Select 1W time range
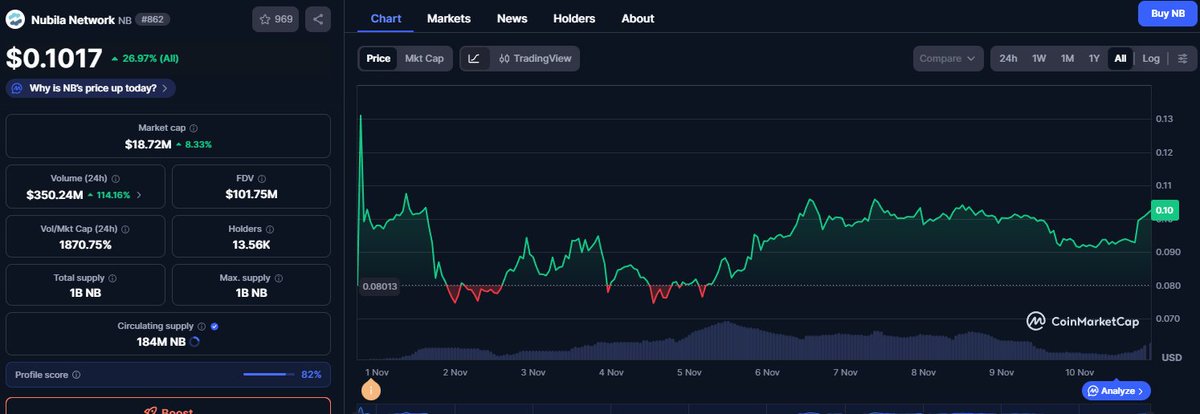The width and height of the screenshot is (1200, 414). pyautogui.click(x=1039, y=58)
